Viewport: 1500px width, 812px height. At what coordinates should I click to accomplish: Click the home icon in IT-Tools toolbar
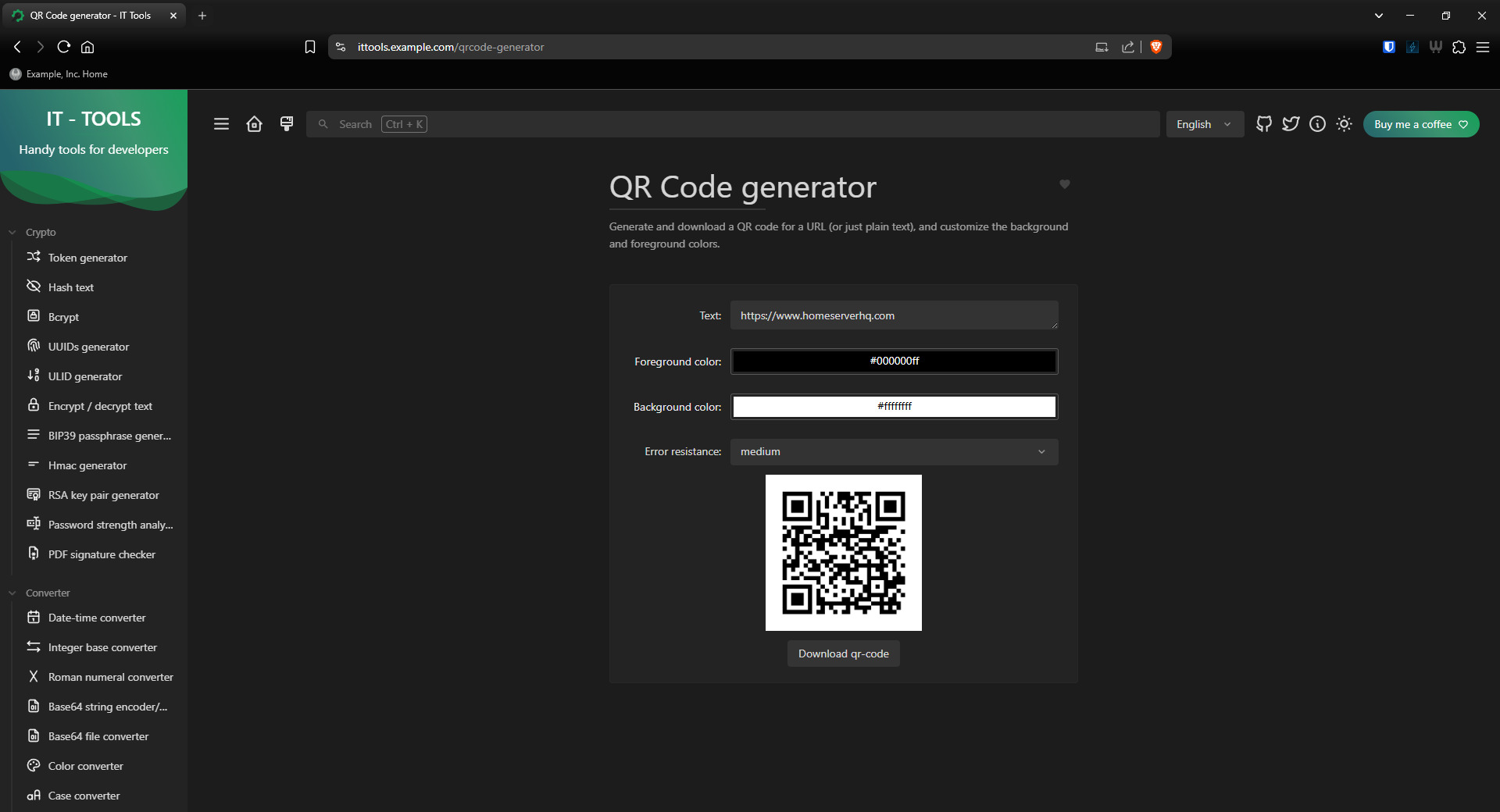(254, 124)
